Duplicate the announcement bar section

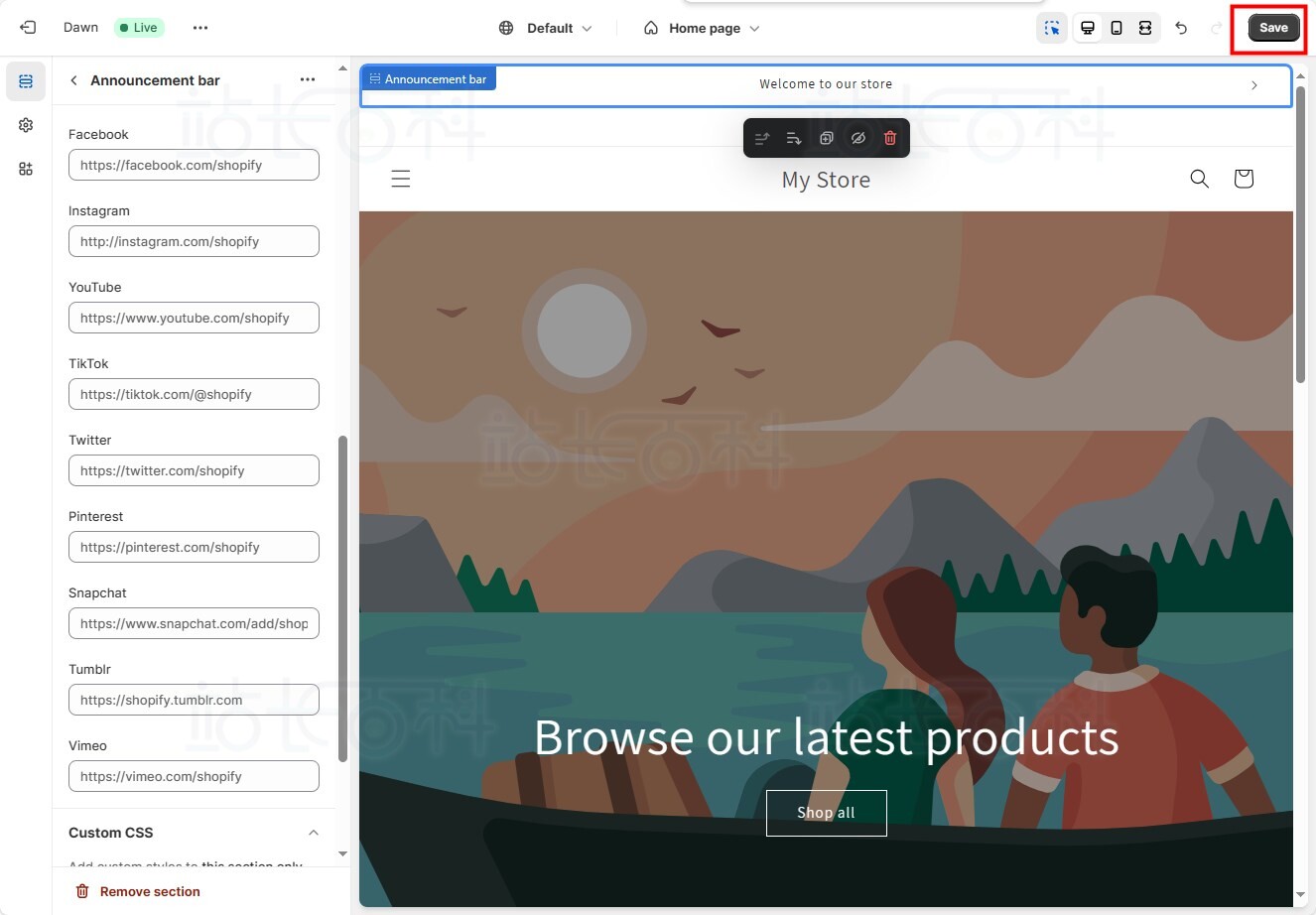[826, 138]
